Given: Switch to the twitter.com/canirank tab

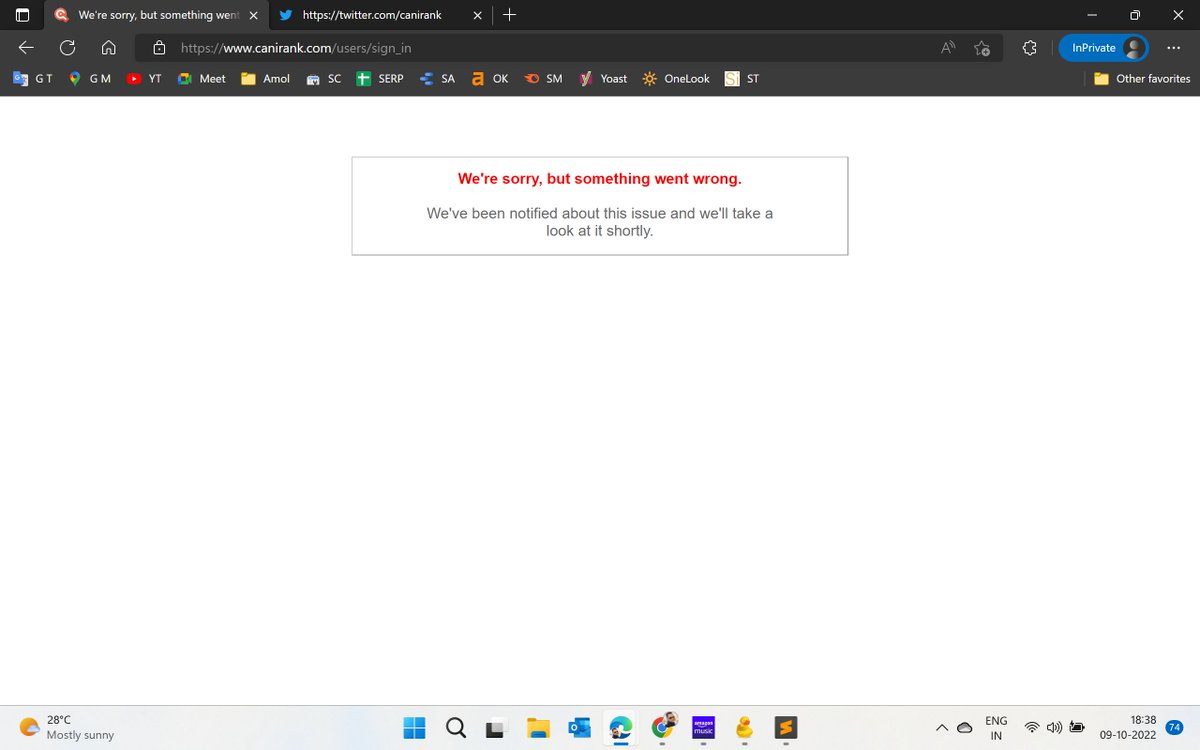Looking at the screenshot, I should click(x=379, y=15).
